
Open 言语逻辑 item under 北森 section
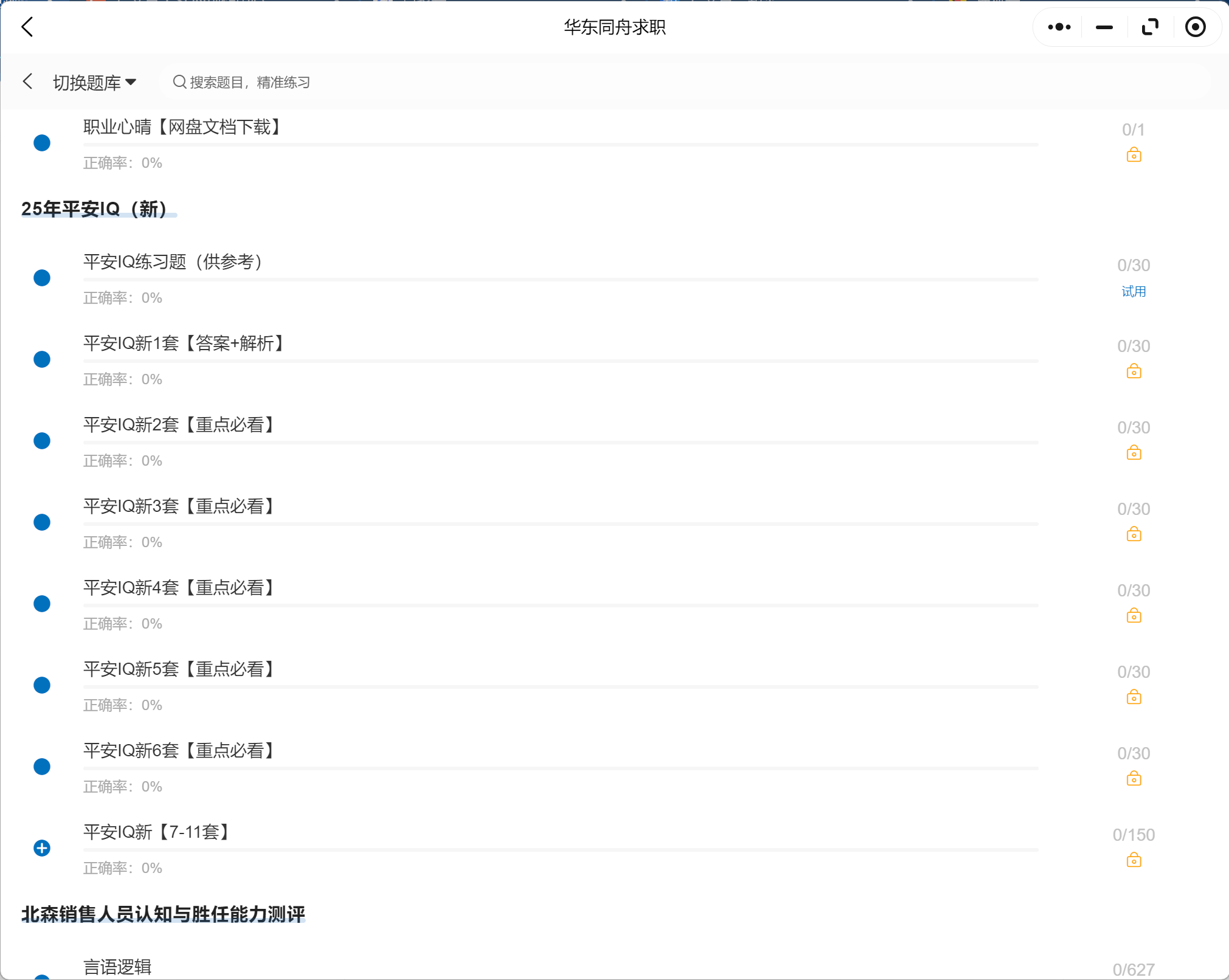[117, 967]
